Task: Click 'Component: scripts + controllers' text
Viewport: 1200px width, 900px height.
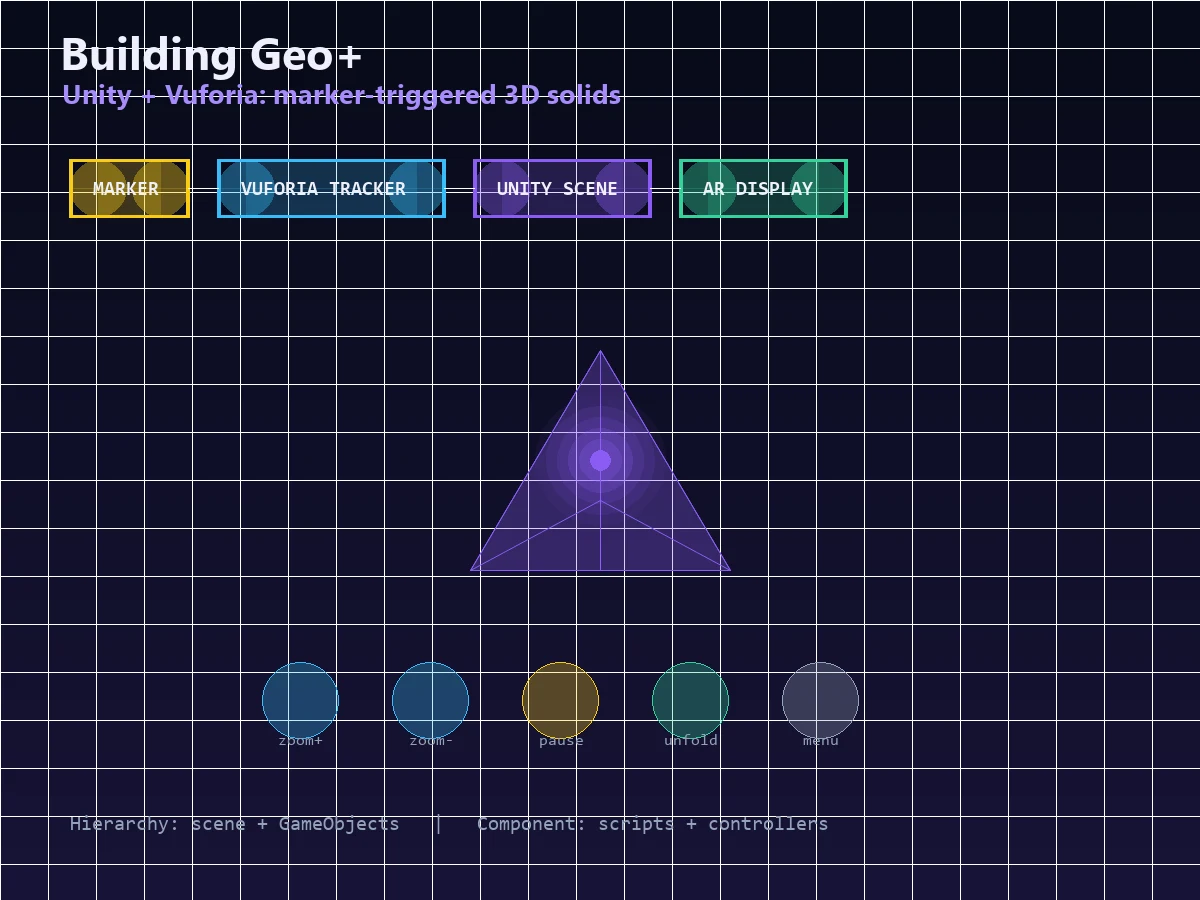Action: [652, 824]
